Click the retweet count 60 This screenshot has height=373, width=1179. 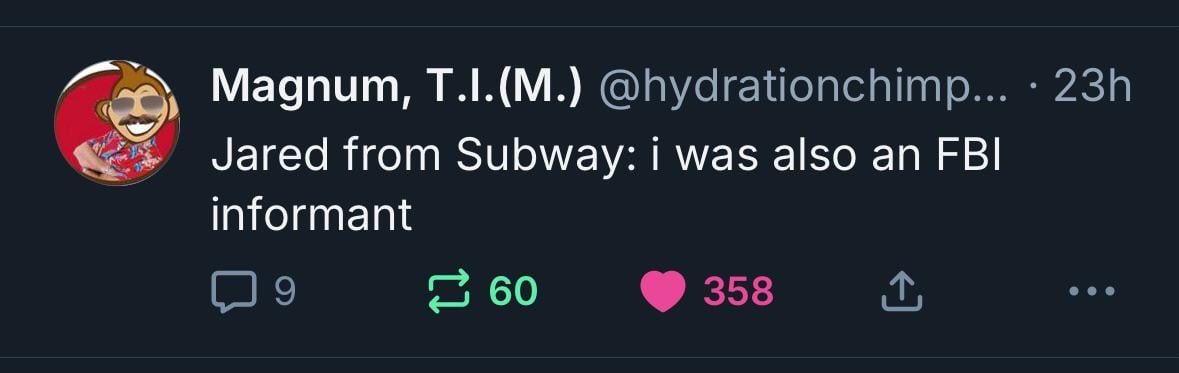[513, 292]
